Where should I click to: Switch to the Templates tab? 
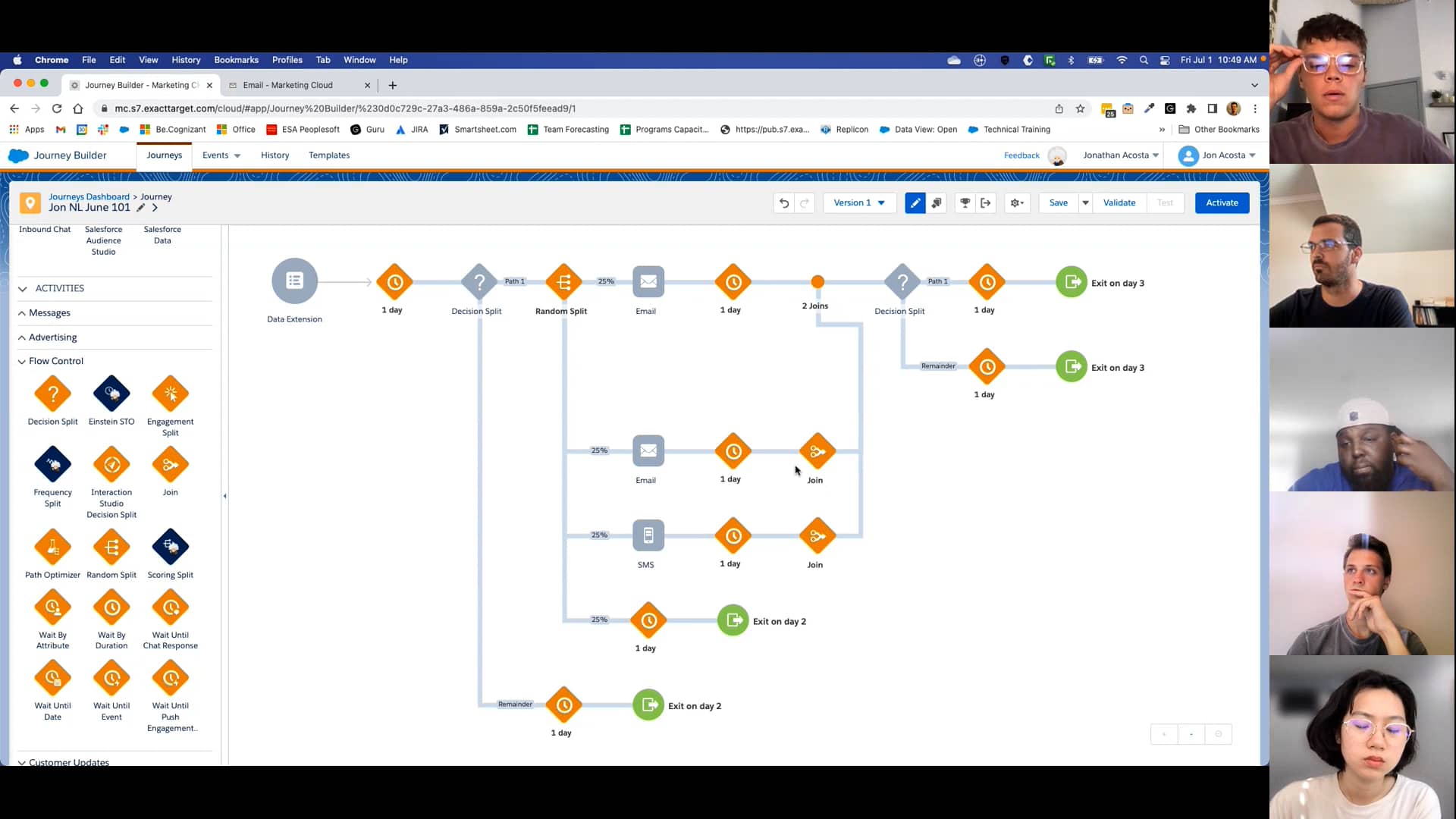click(x=328, y=155)
